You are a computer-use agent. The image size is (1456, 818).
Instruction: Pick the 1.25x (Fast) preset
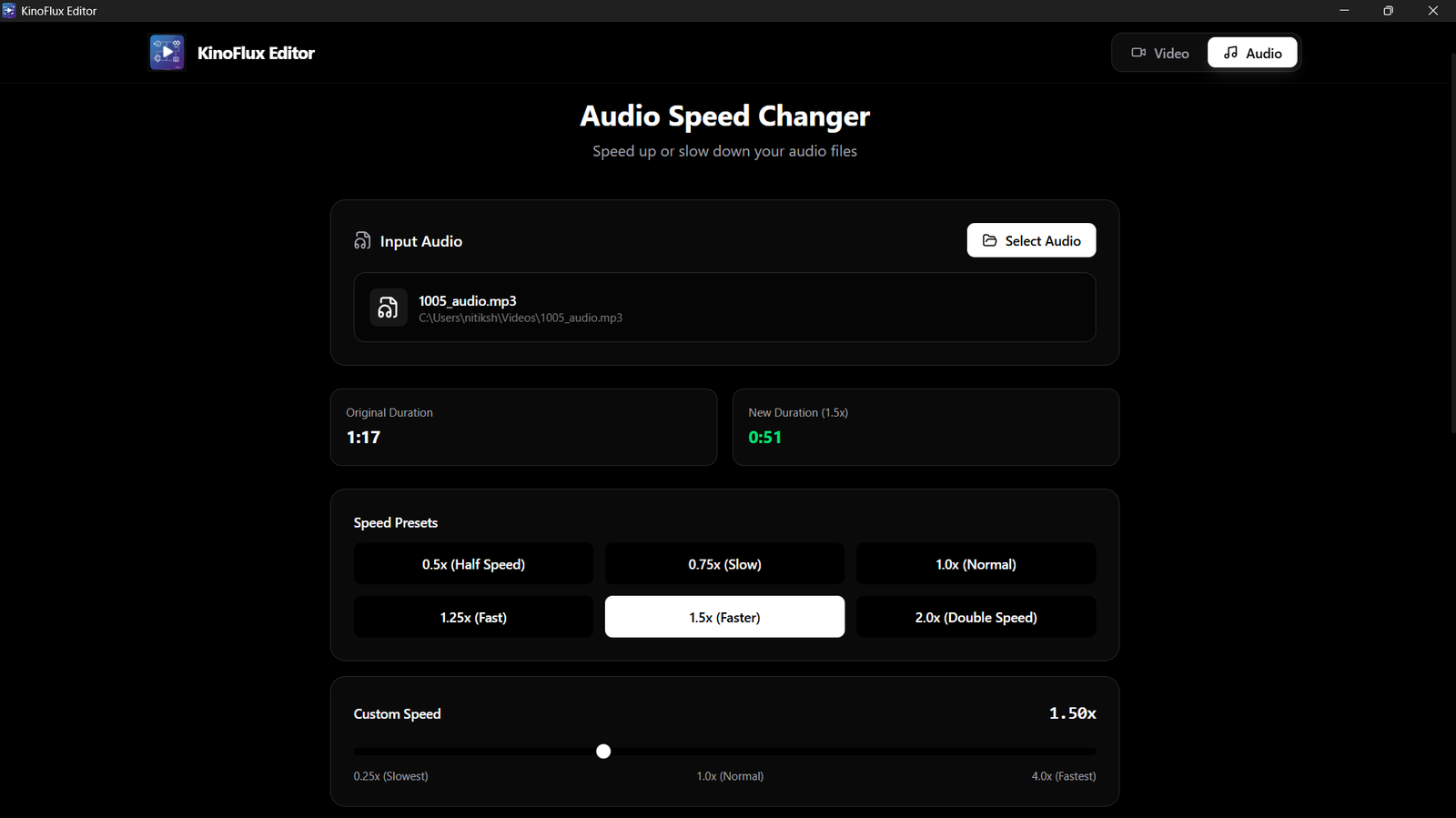coord(473,617)
